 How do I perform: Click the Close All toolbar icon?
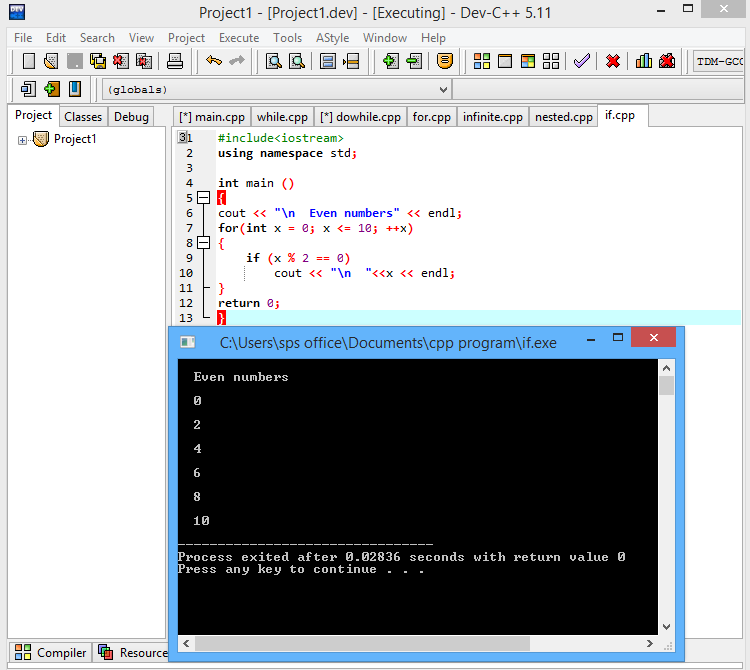pyautogui.click(x=144, y=61)
